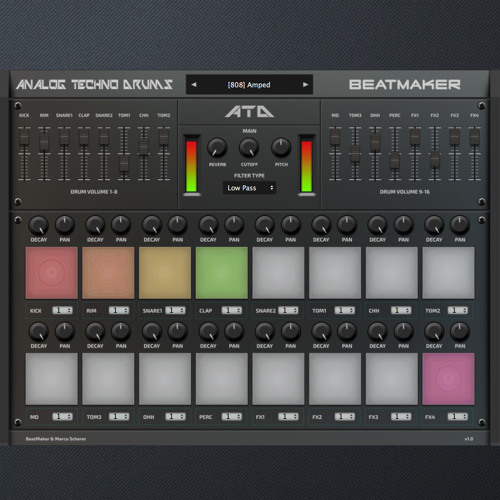Click the main CUTOFF knob
The image size is (500, 500).
pos(249,148)
